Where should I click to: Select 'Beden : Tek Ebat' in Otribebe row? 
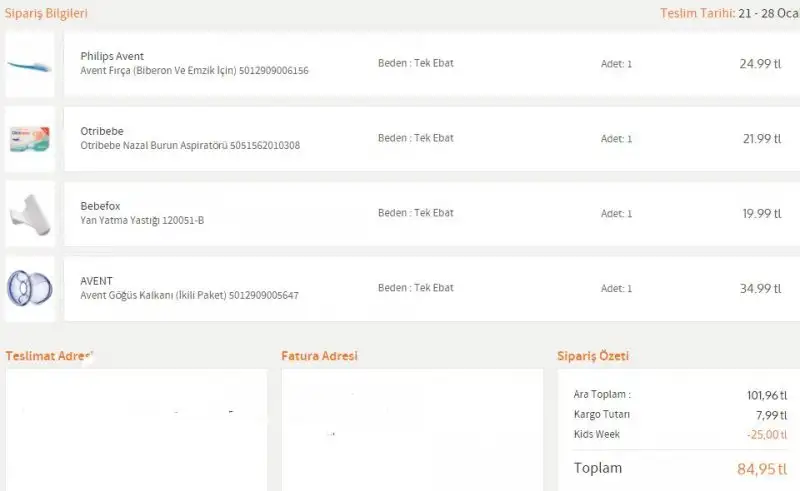[x=415, y=138]
